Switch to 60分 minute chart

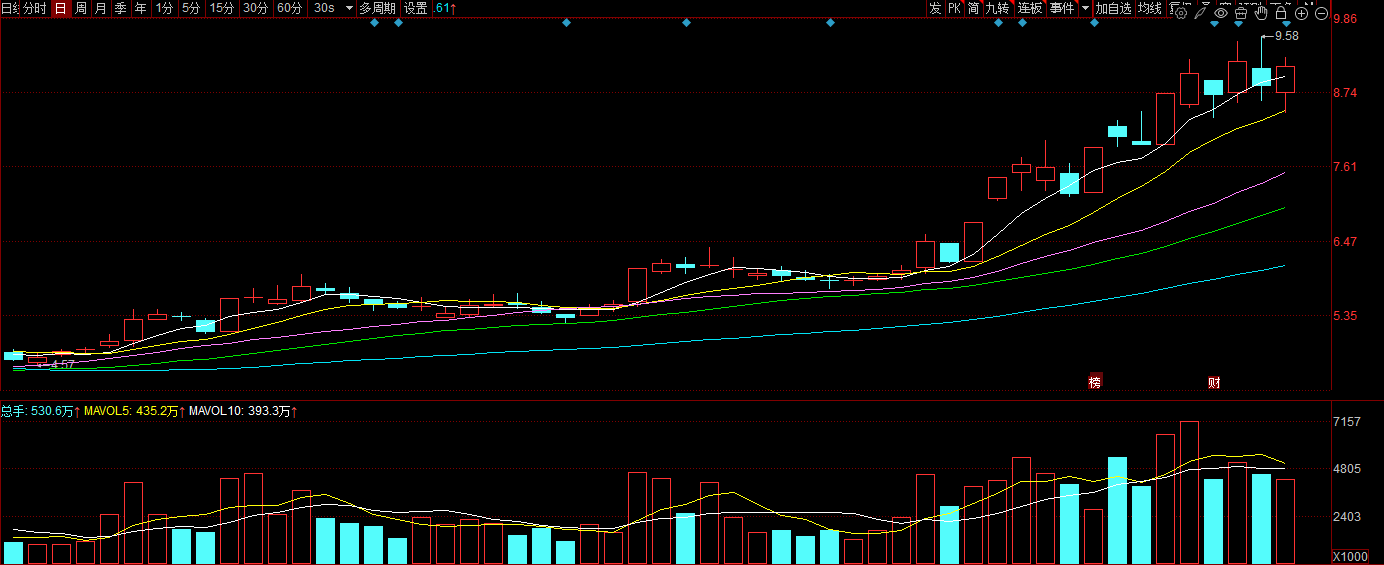point(290,8)
